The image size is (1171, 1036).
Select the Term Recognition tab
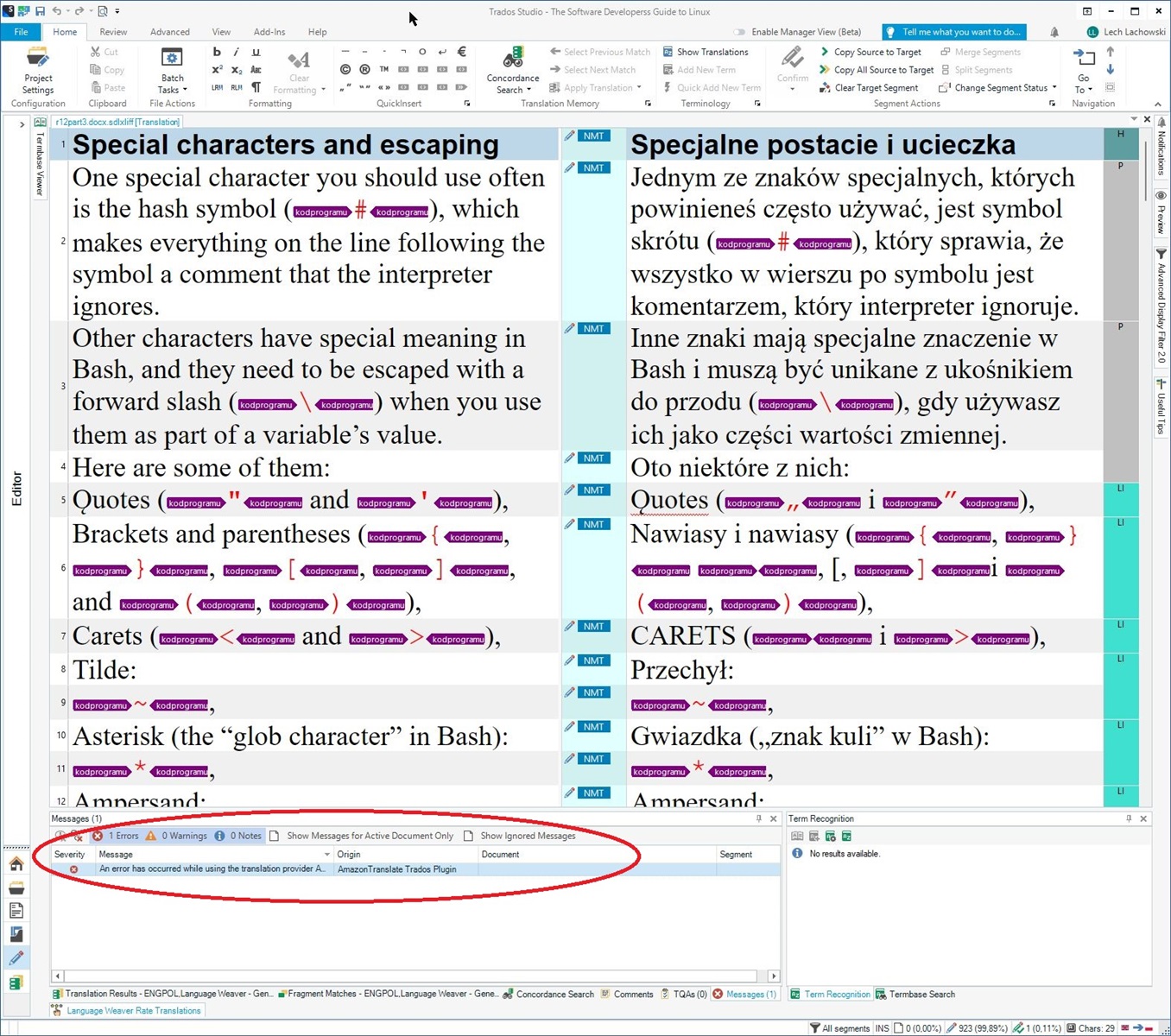836,994
